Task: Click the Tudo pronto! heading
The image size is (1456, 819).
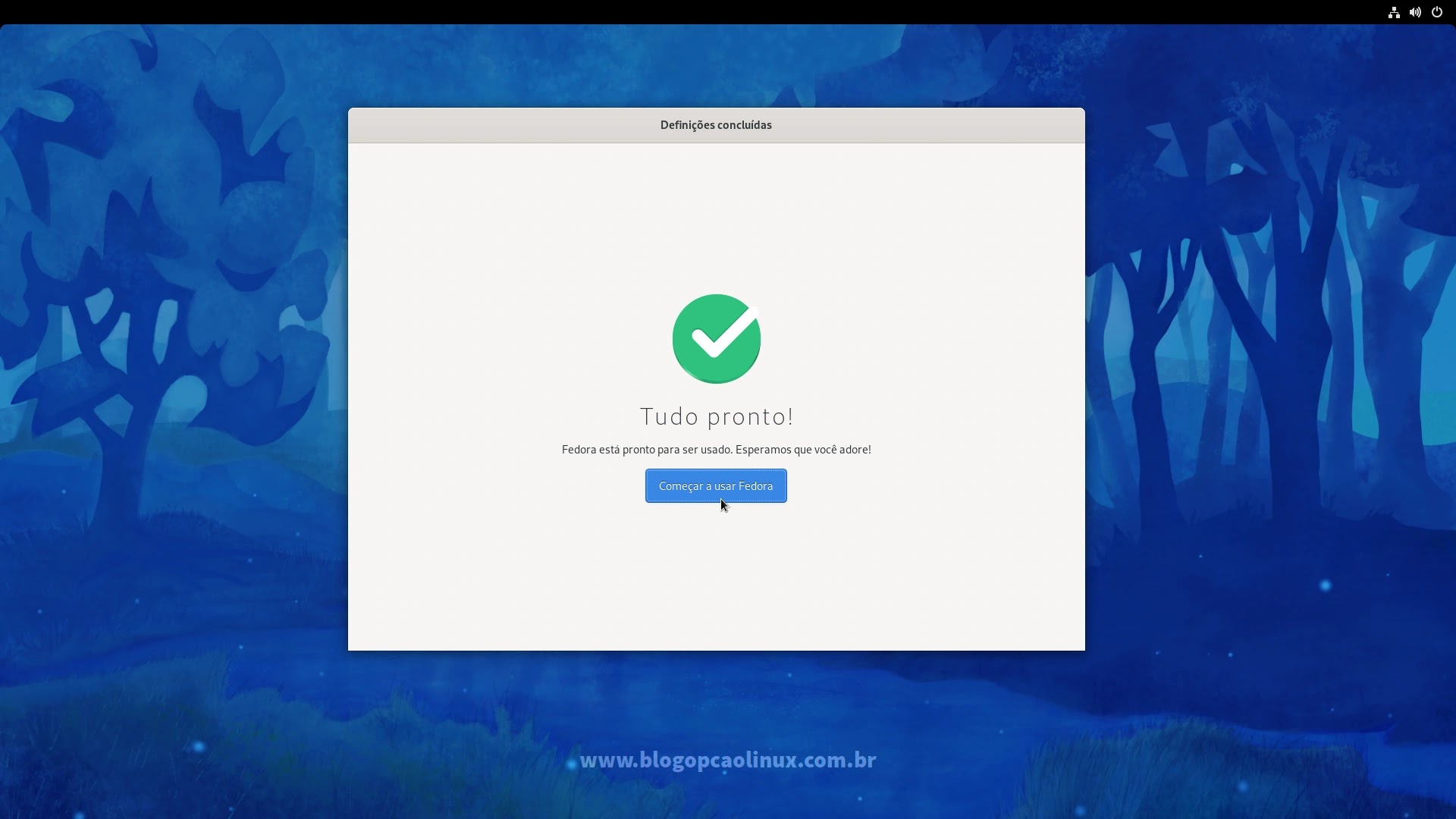Action: tap(717, 416)
